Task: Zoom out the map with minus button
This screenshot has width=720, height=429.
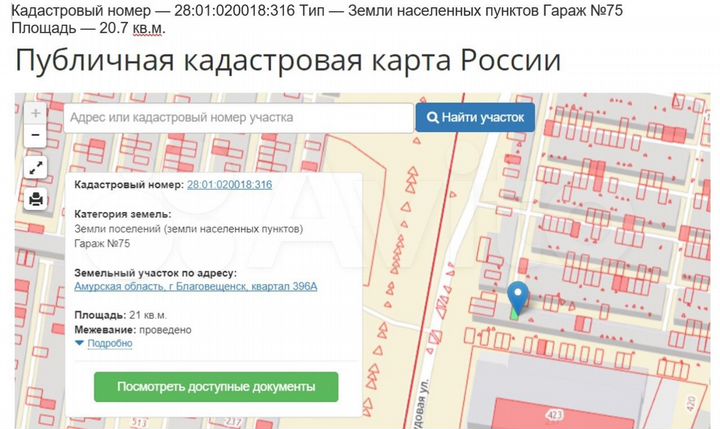Action: (x=35, y=135)
